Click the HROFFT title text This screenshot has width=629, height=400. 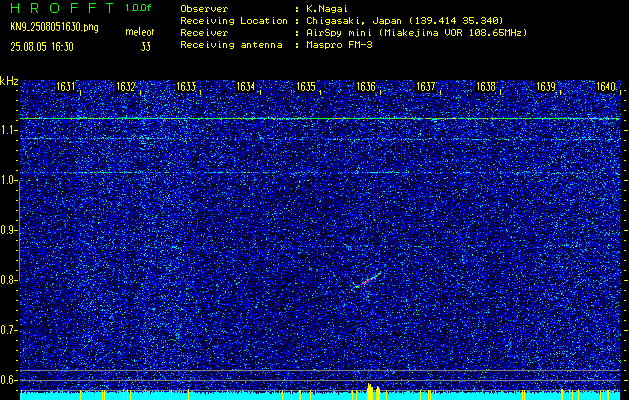[62, 8]
